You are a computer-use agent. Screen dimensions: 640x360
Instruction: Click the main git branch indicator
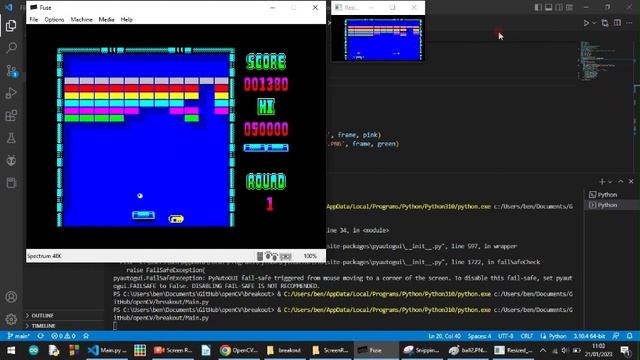point(18,336)
